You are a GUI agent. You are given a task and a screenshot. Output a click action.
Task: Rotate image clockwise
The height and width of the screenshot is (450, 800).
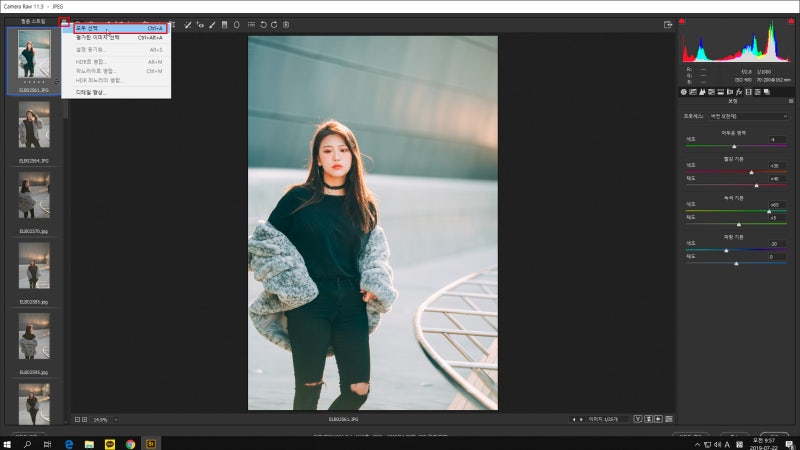(274, 24)
